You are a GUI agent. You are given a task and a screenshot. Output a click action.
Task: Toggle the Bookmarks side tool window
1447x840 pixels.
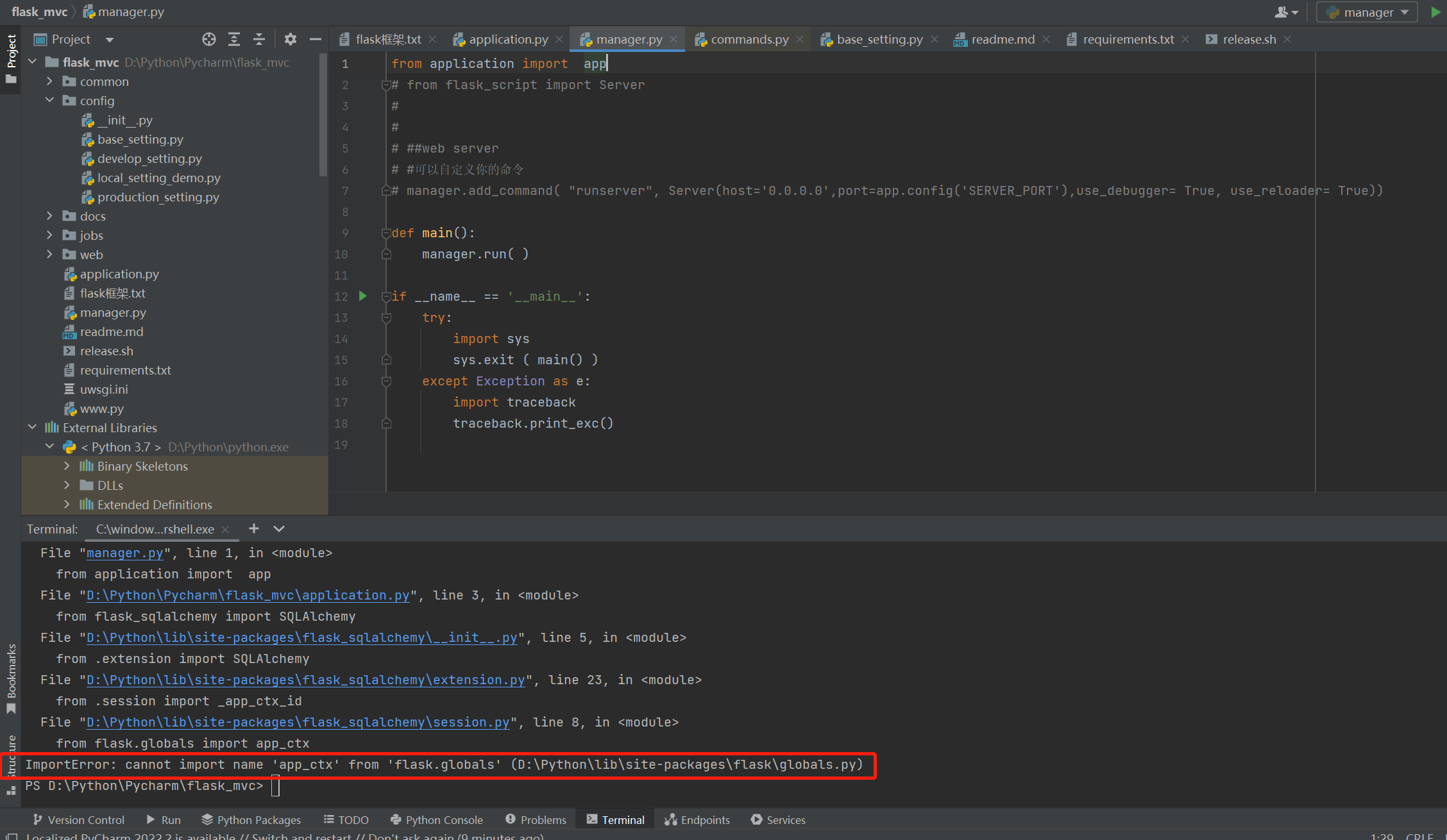click(11, 678)
